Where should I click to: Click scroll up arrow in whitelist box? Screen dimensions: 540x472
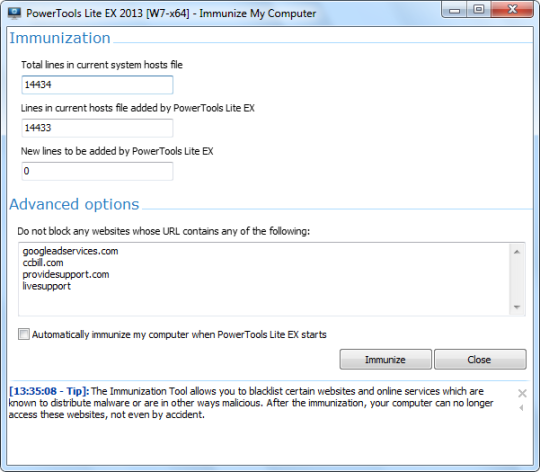pos(517,252)
